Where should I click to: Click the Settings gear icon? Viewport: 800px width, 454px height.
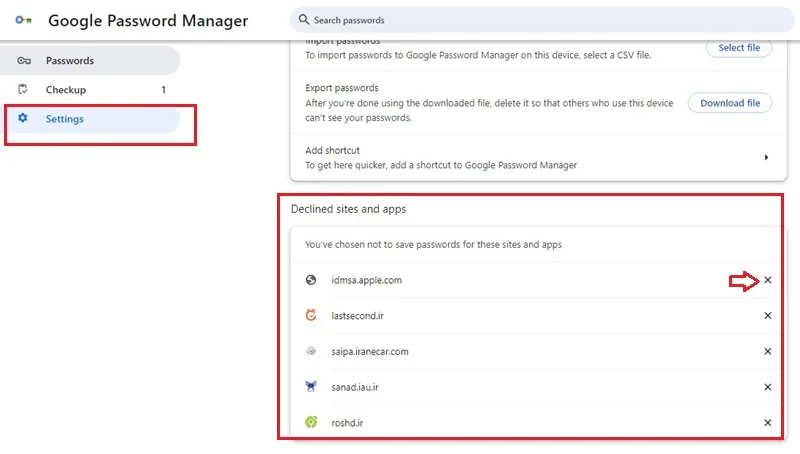click(x=22, y=118)
